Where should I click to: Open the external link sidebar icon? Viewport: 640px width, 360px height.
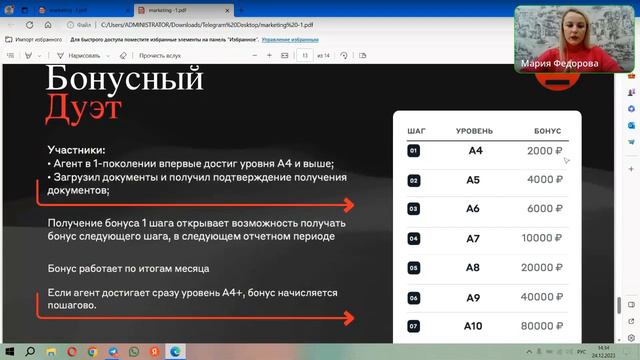631,321
